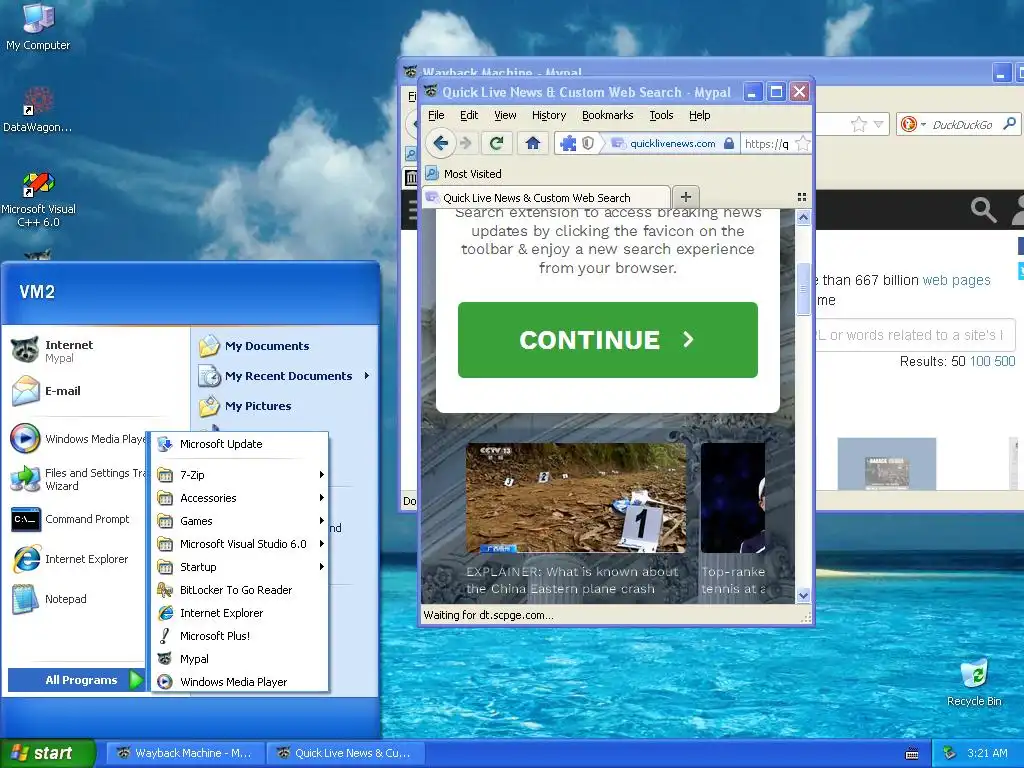
Task: Click the vertical scrollbar thumb in Quick Live News
Action: (x=803, y=288)
